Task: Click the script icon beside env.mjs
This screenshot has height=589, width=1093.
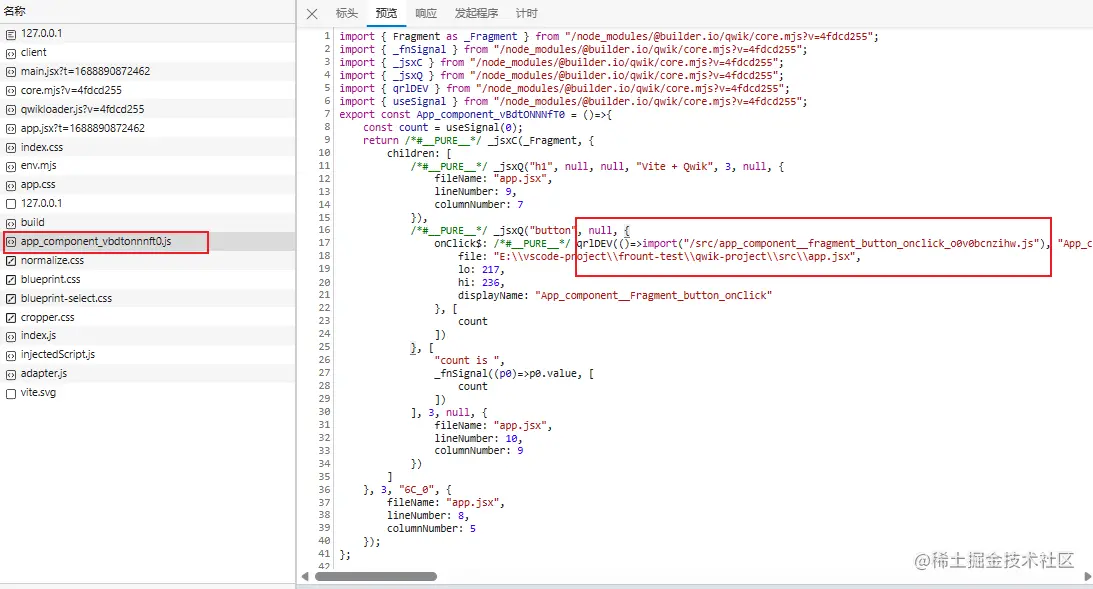Action: (x=10, y=167)
